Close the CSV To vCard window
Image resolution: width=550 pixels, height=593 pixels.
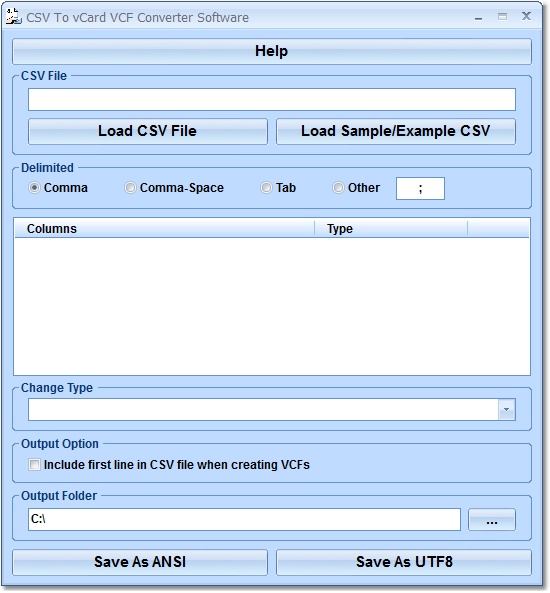(x=526, y=16)
